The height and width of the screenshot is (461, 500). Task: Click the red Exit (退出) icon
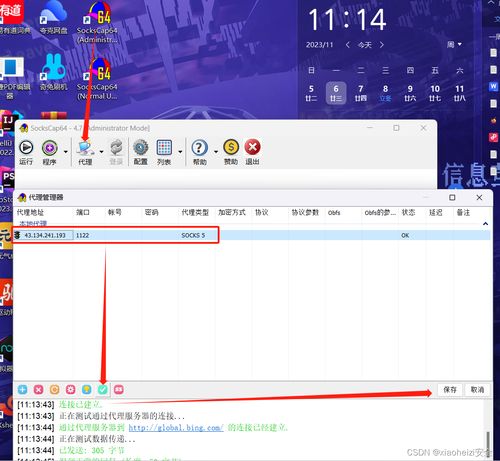point(252,147)
